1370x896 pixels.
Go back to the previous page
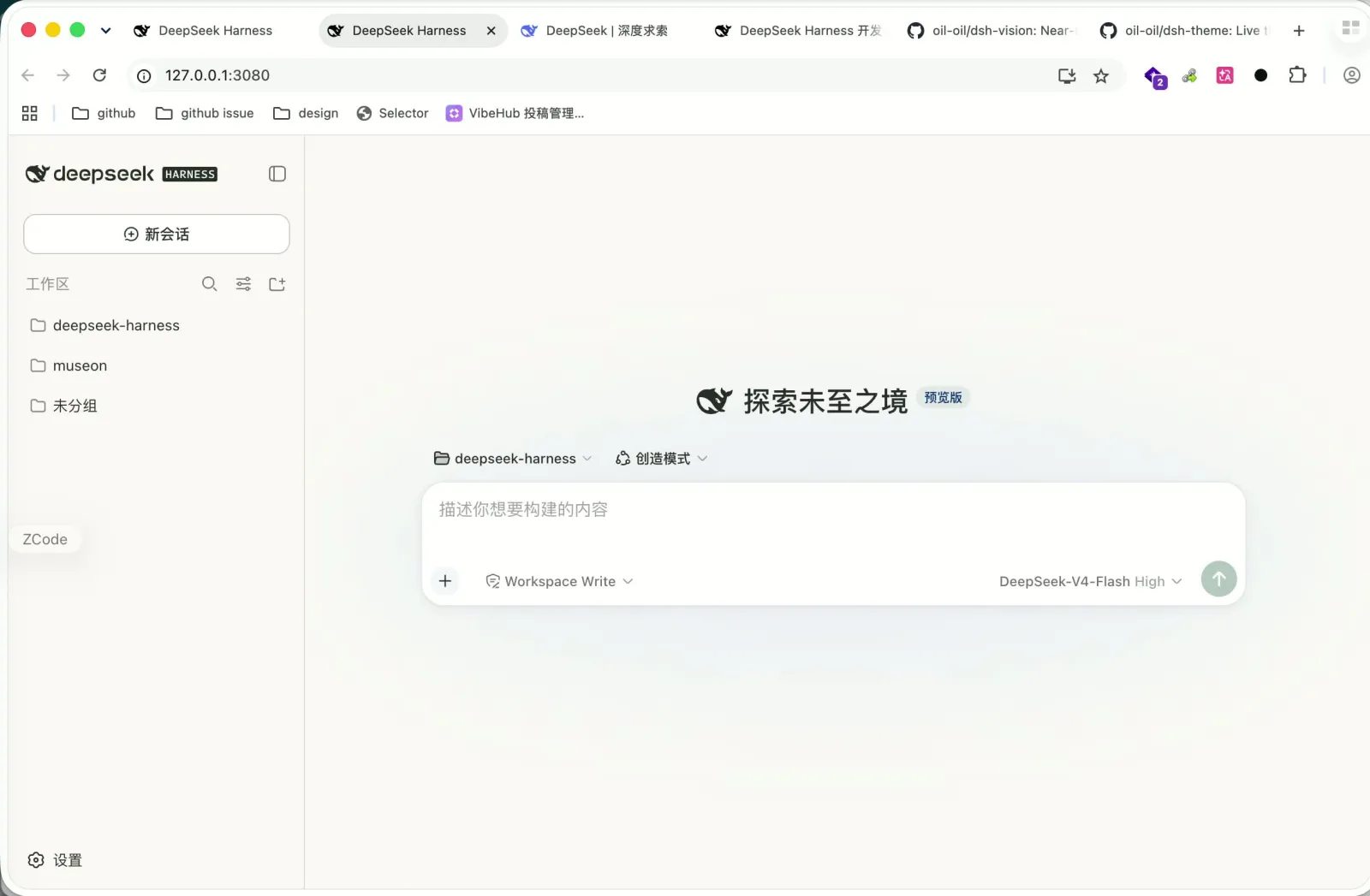click(27, 75)
